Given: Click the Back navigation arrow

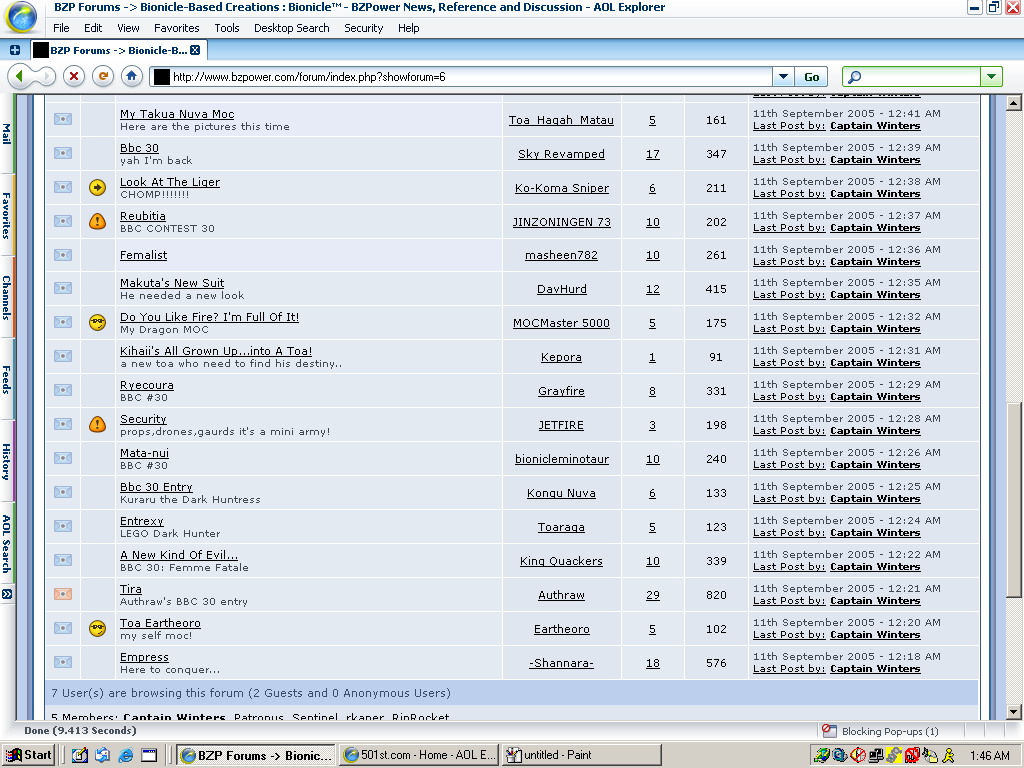Looking at the screenshot, I should (22, 76).
